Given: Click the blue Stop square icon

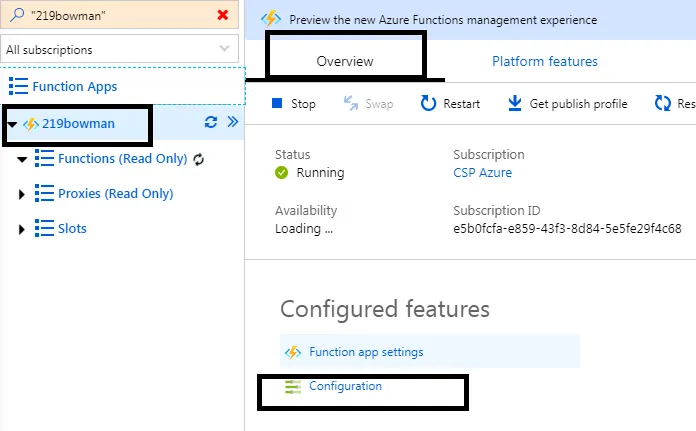Looking at the screenshot, I should (277, 103).
